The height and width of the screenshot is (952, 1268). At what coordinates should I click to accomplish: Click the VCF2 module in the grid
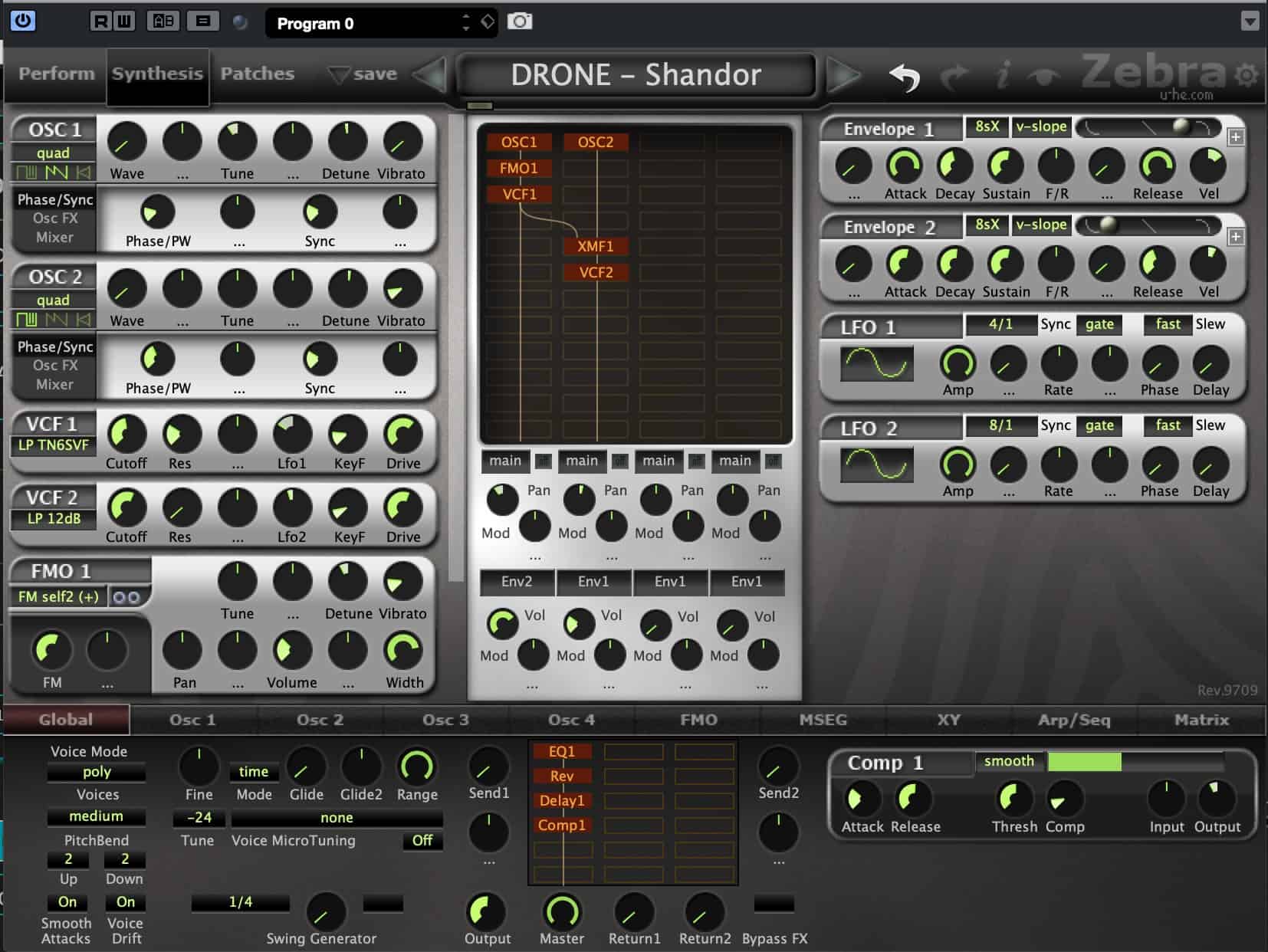point(596,273)
